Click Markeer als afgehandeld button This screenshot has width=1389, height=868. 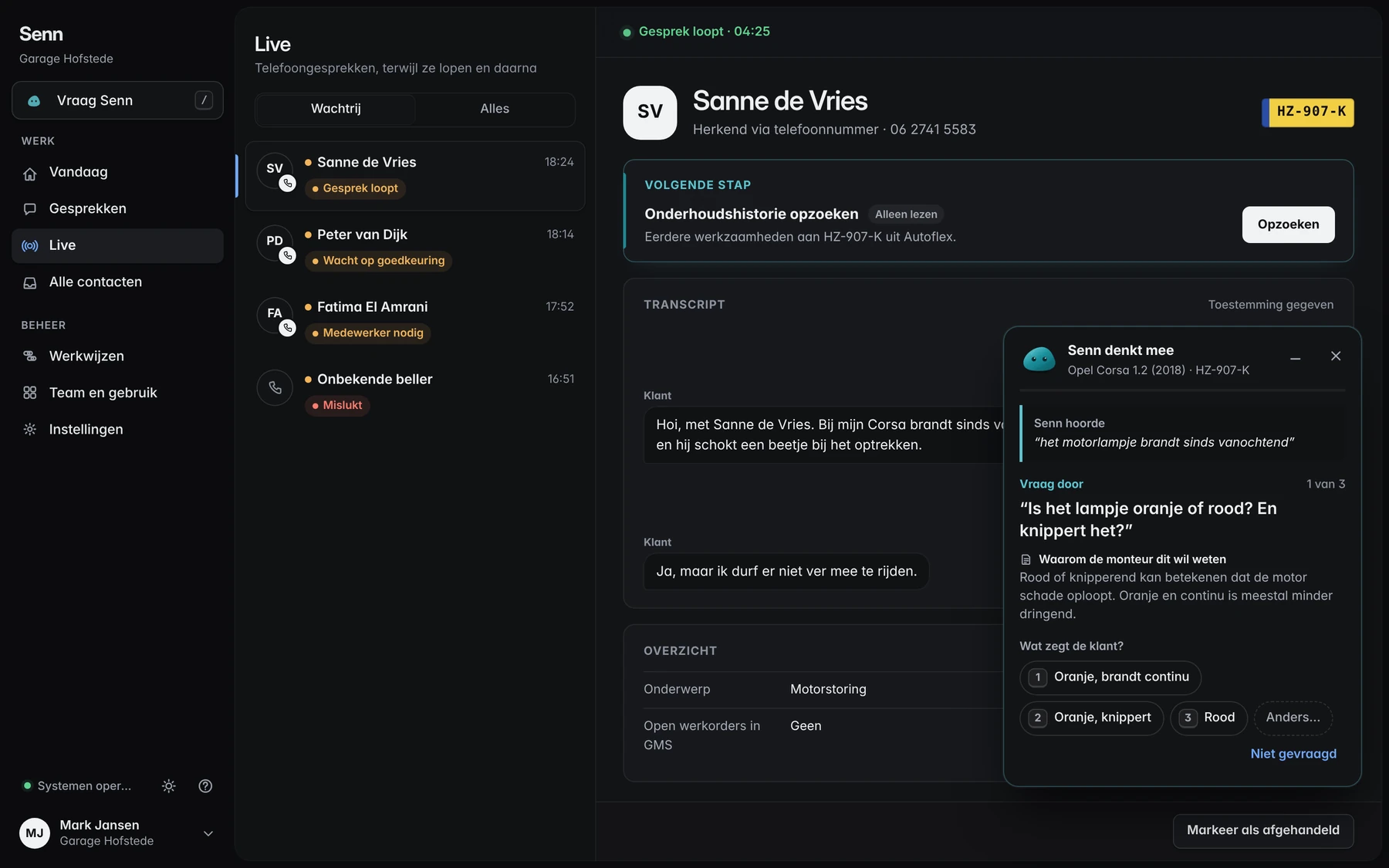(x=1263, y=831)
